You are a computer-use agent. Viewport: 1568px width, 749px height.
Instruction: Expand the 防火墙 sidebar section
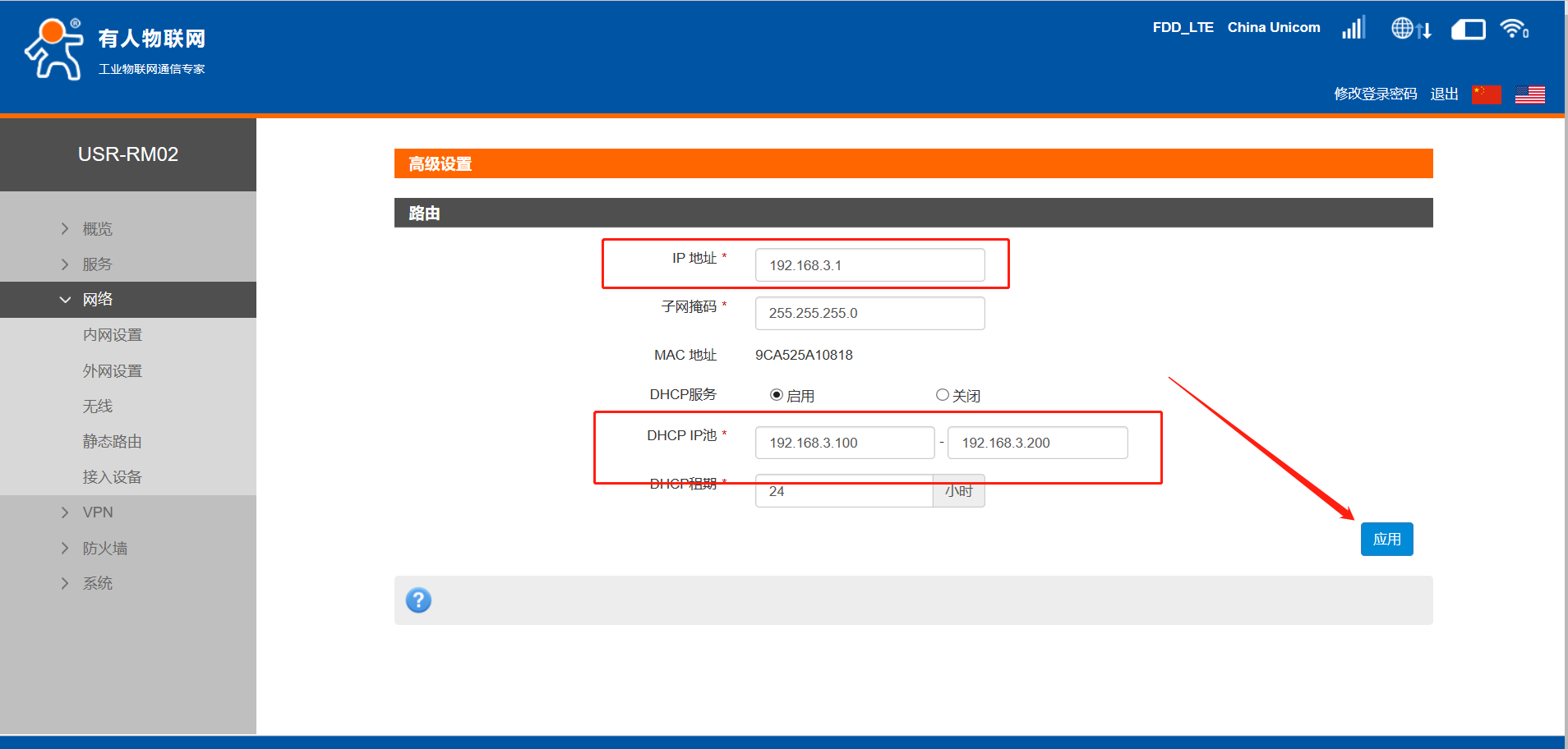[x=104, y=549]
